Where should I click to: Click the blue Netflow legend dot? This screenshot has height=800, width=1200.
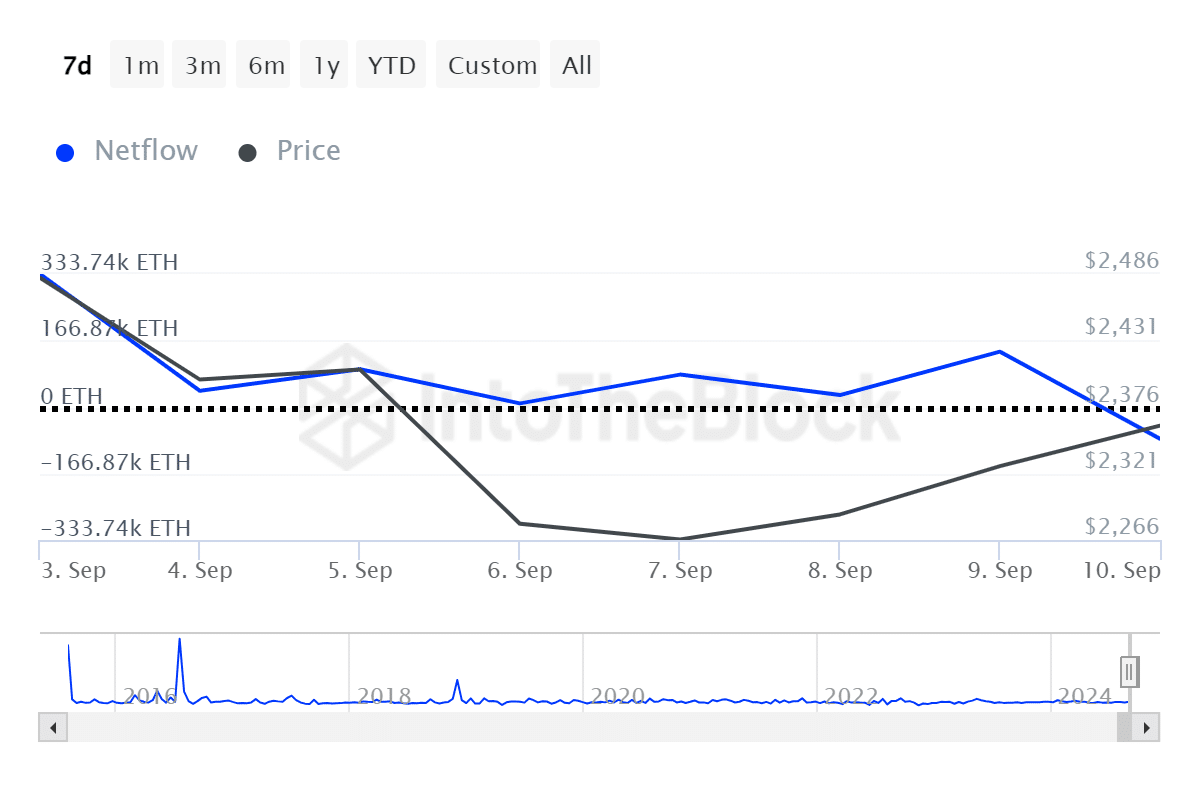coord(65,153)
